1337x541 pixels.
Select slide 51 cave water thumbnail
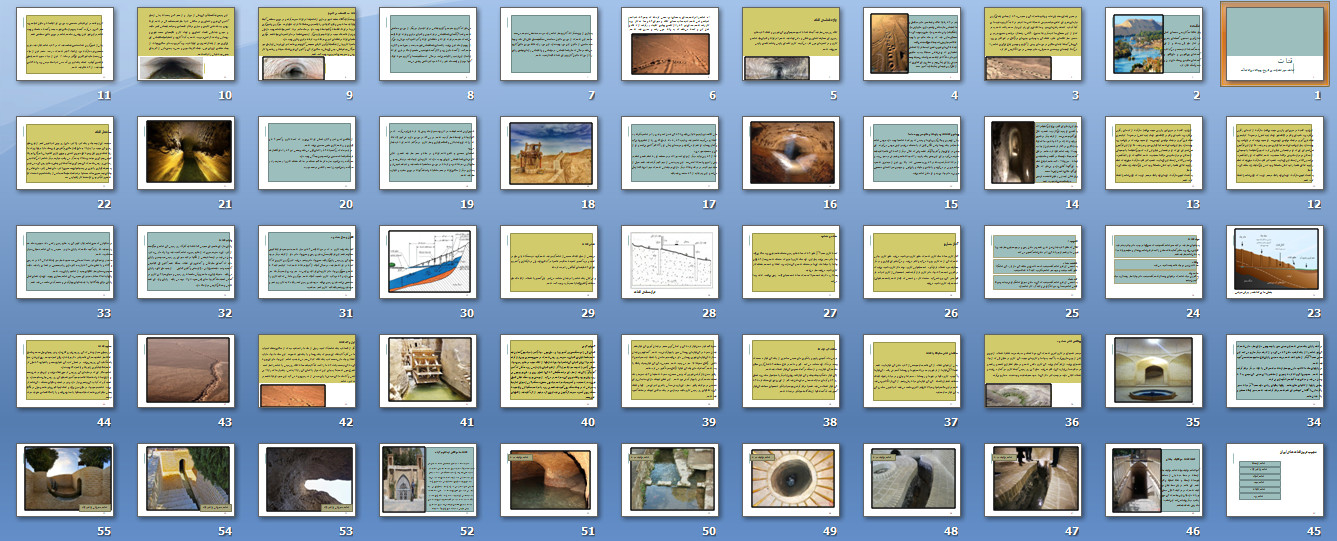click(549, 480)
